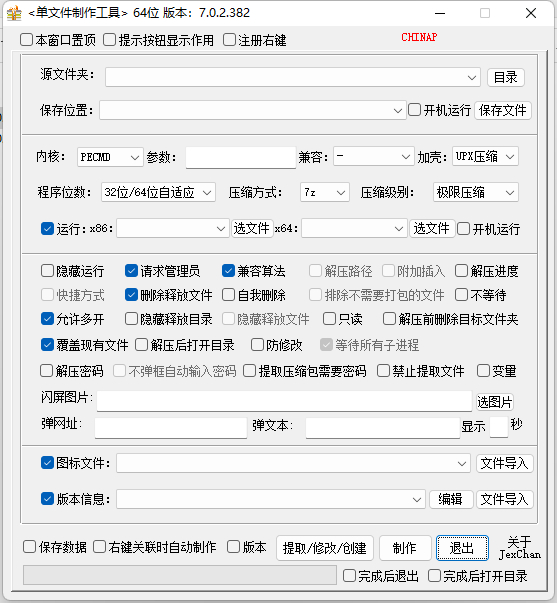The width and height of the screenshot is (557, 603).
Task: Click the 参数 input field
Action: tap(241, 157)
